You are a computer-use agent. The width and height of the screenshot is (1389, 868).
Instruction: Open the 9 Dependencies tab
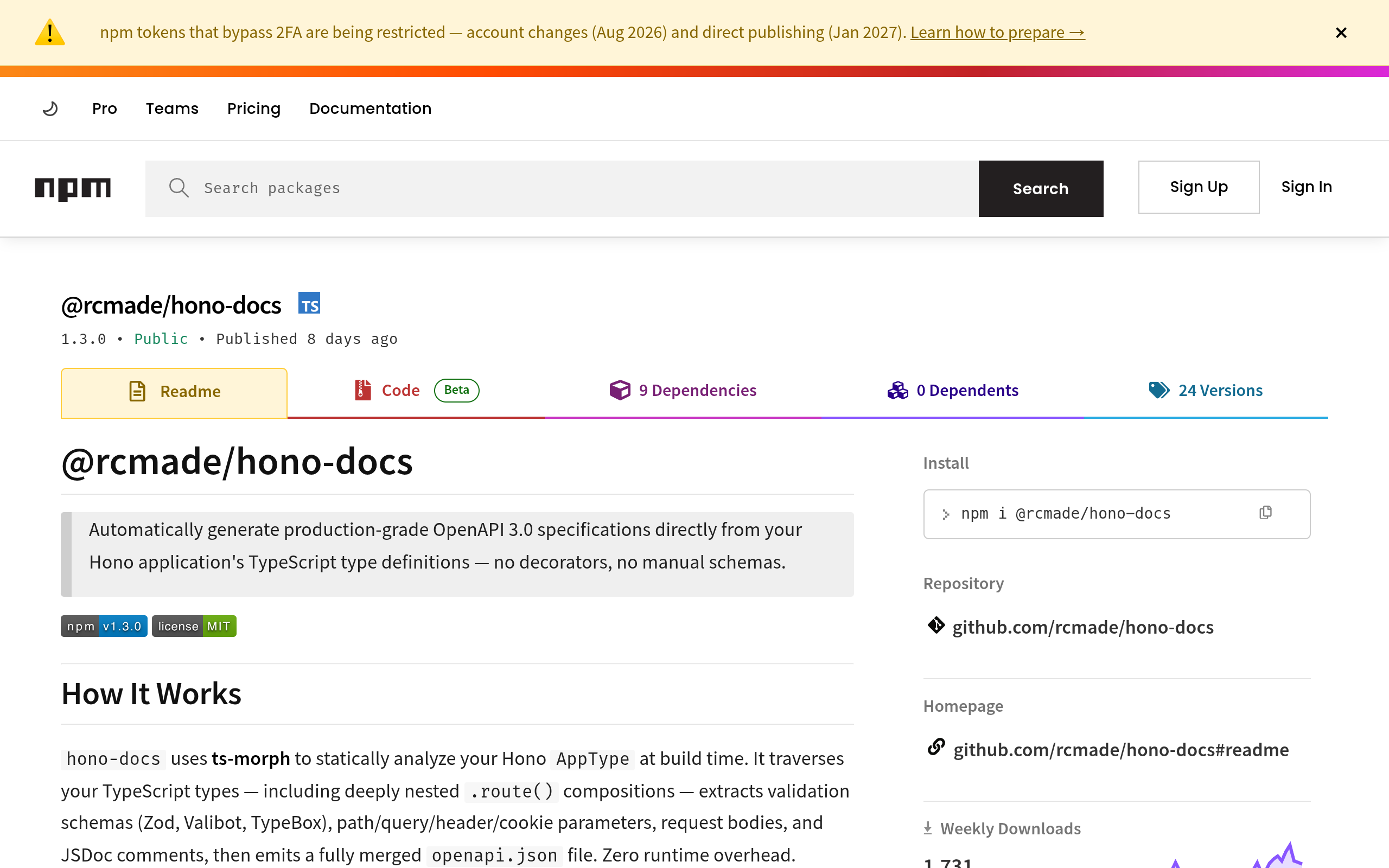click(683, 391)
